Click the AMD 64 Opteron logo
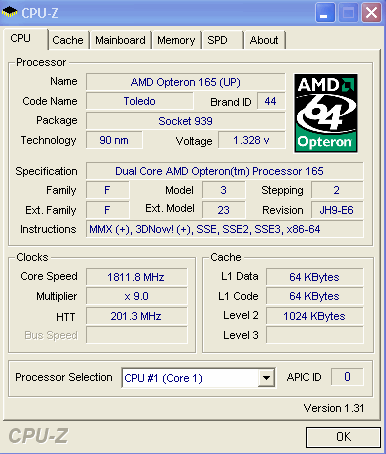Image resolution: width=386 pixels, height=454 pixels. click(326, 113)
